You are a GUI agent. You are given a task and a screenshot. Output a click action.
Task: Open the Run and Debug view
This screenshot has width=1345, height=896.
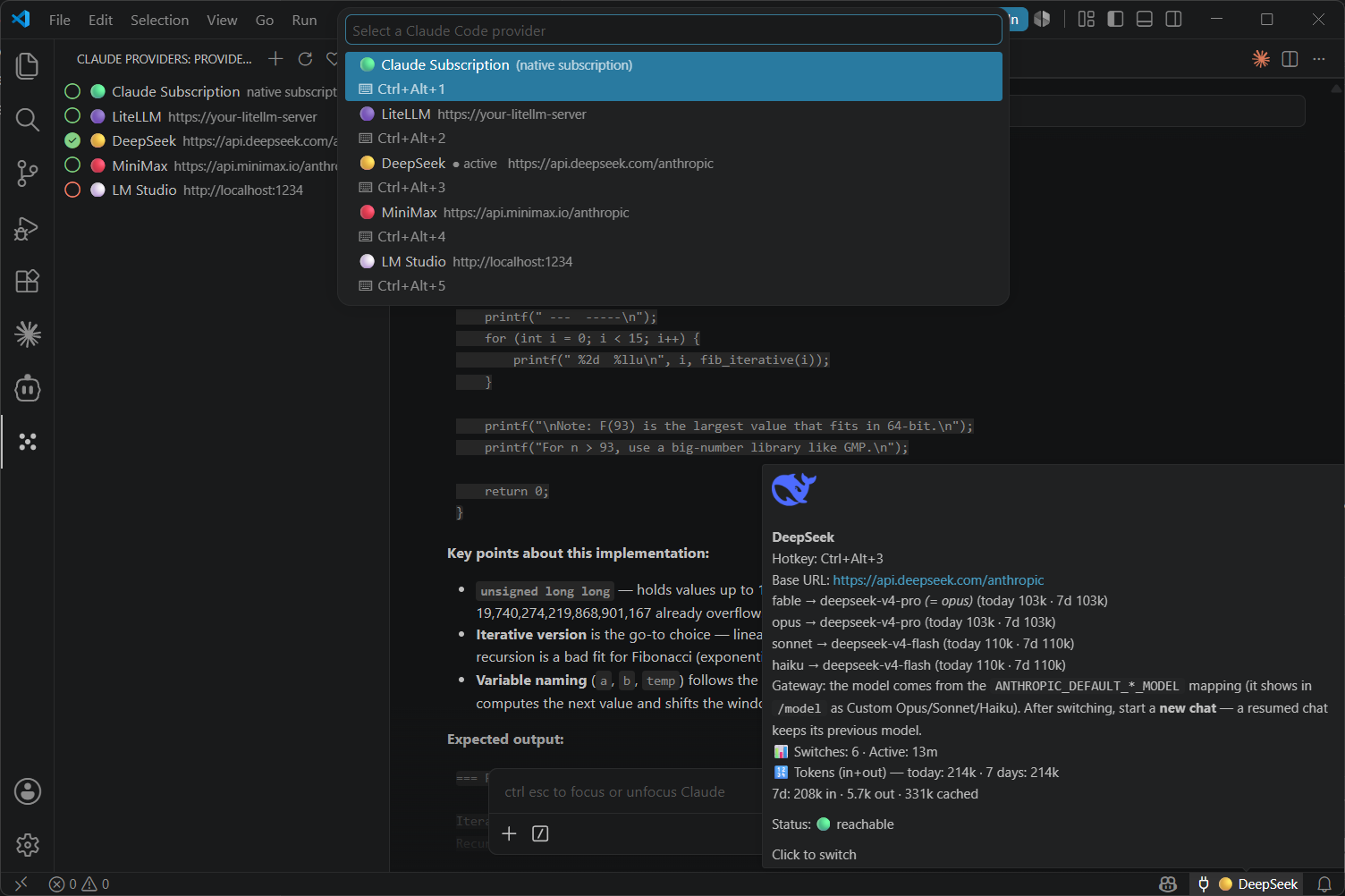point(28,228)
